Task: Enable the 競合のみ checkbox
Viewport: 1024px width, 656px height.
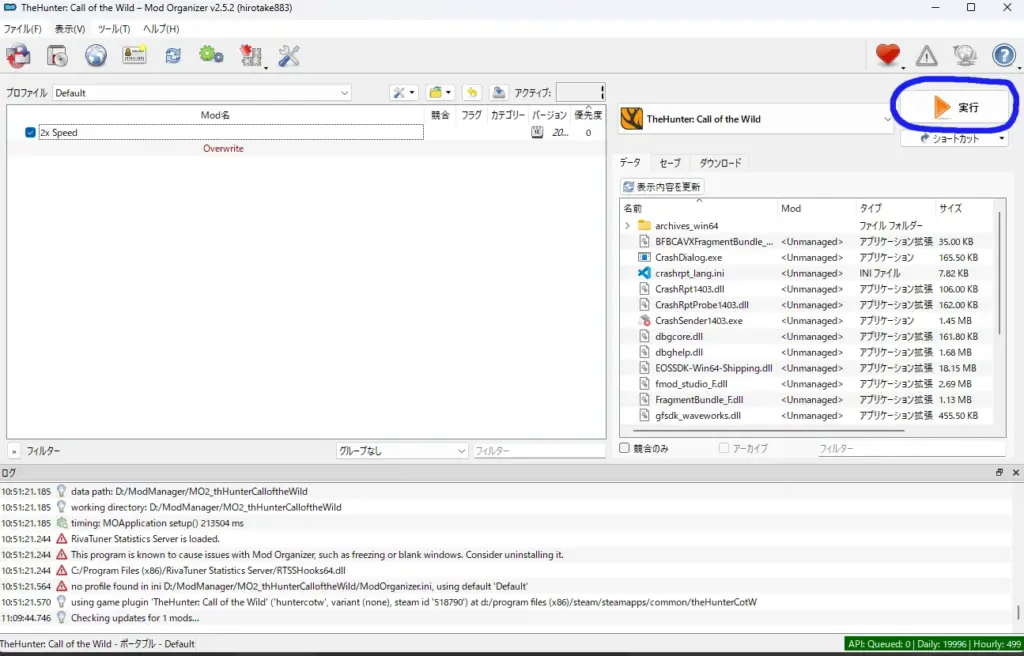Action: click(625, 449)
